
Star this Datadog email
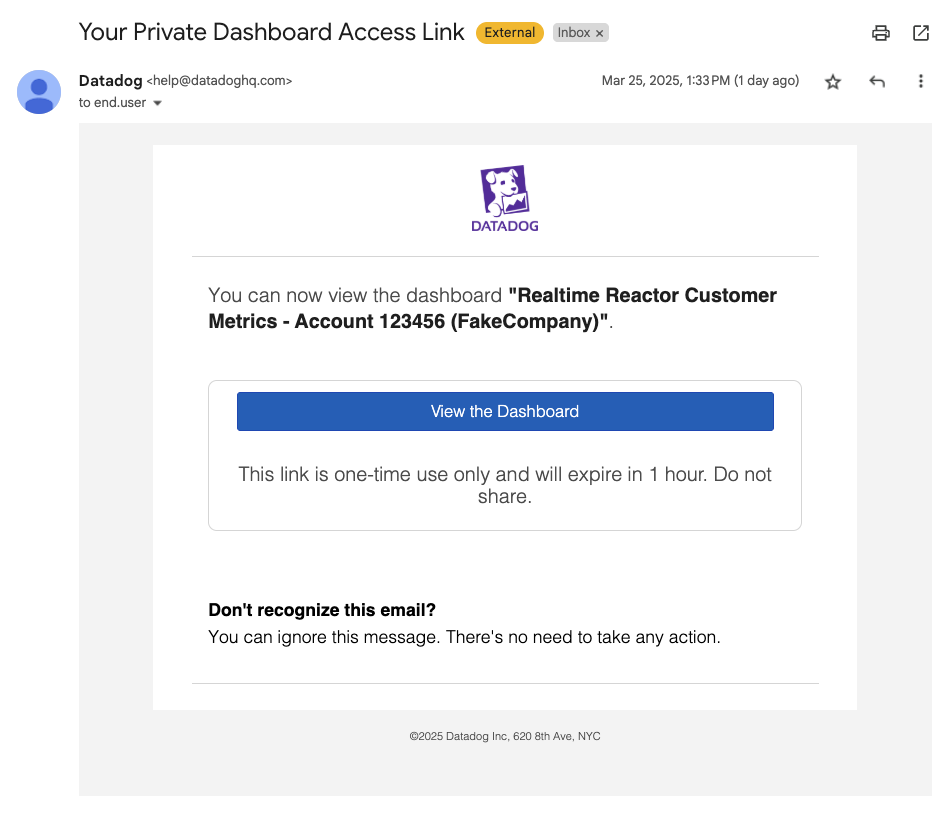(833, 82)
